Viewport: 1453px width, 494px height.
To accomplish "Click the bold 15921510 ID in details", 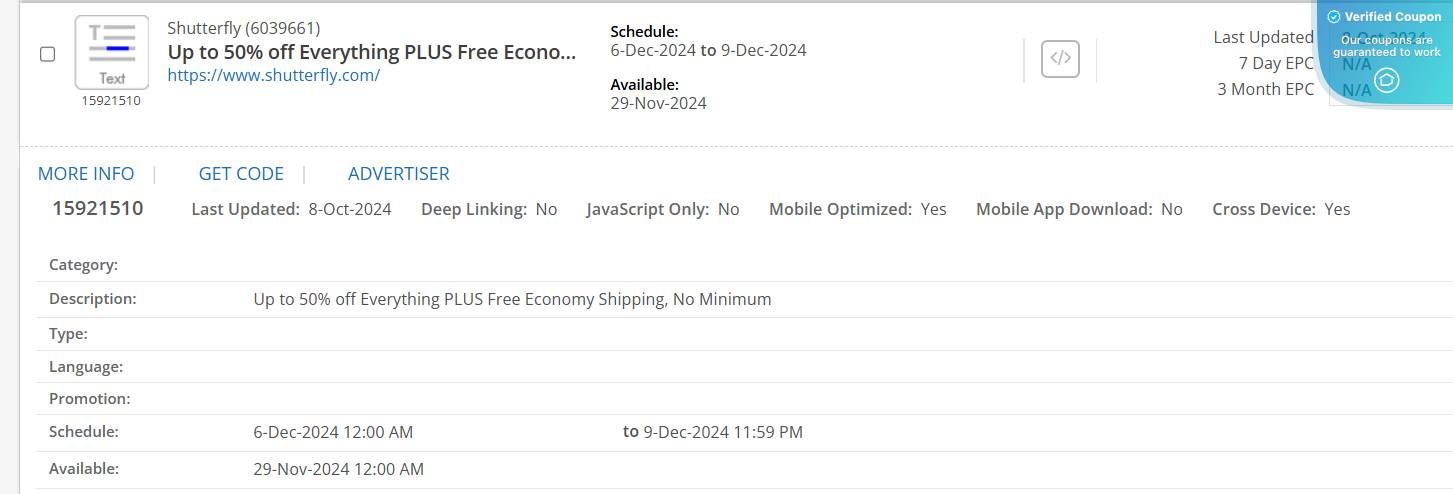I will tap(98, 209).
